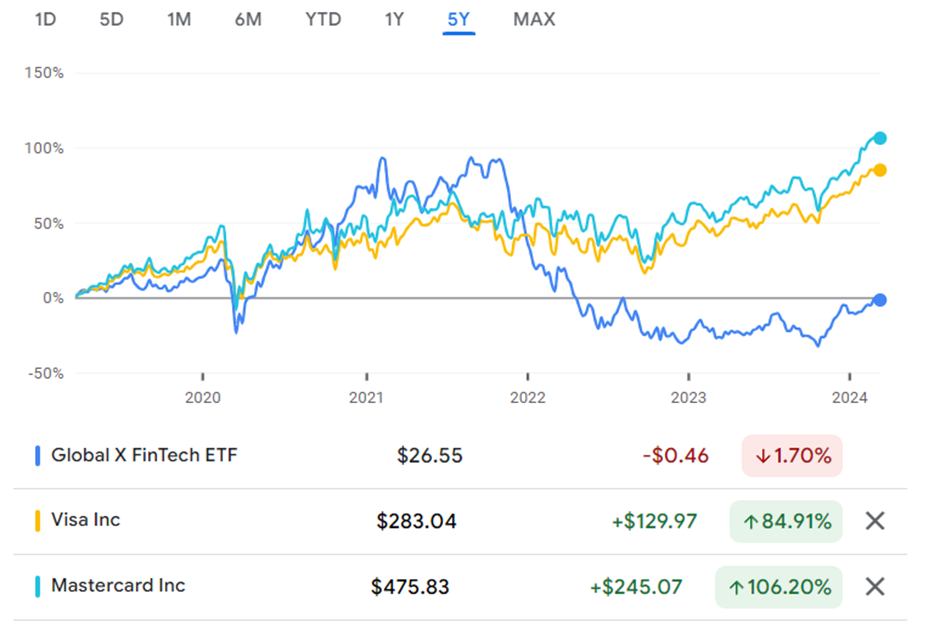Remove Visa Inc from comparison
Screen dimensions: 940x639
tap(874, 521)
